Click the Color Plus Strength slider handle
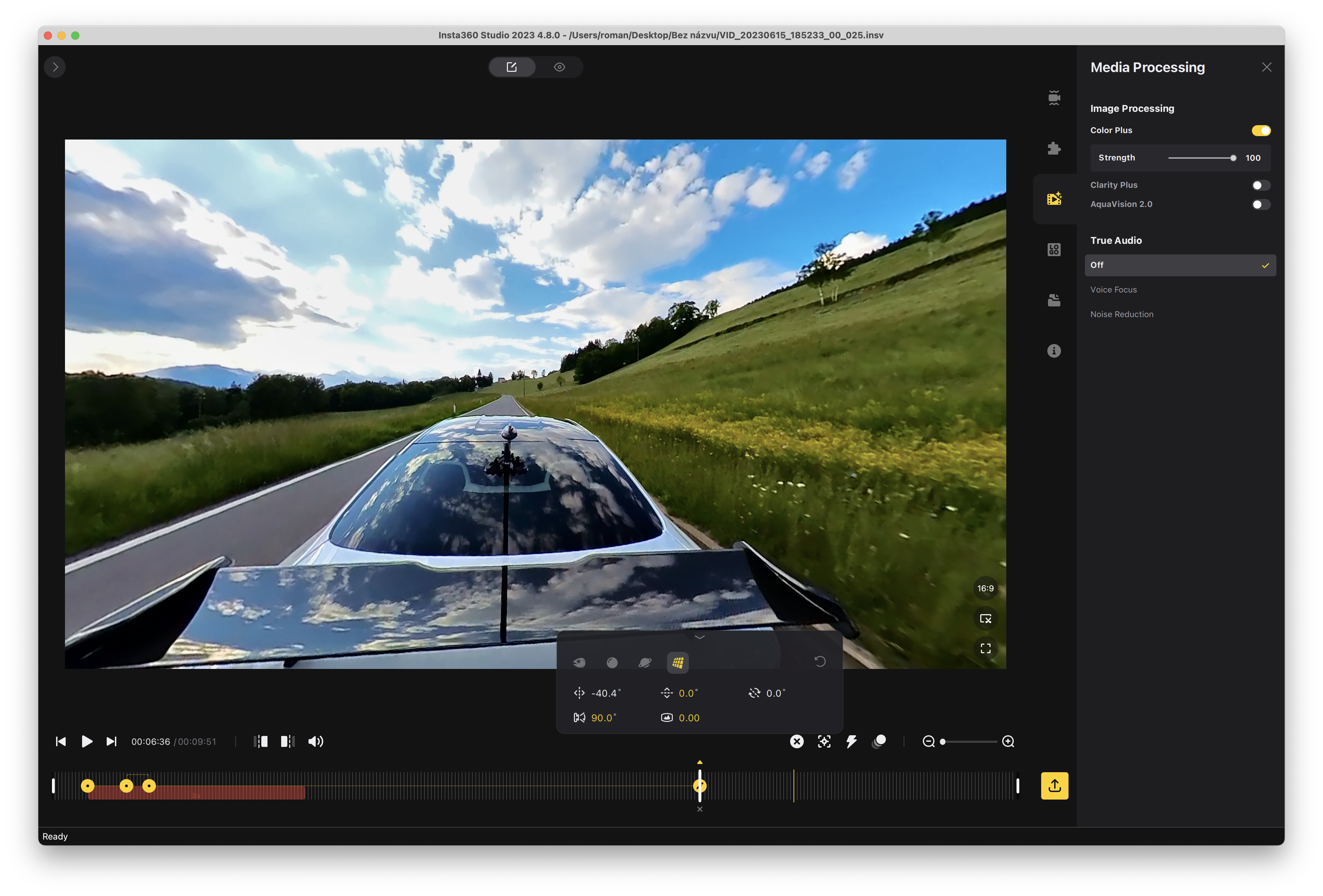Image resolution: width=1323 pixels, height=896 pixels. click(1232, 158)
